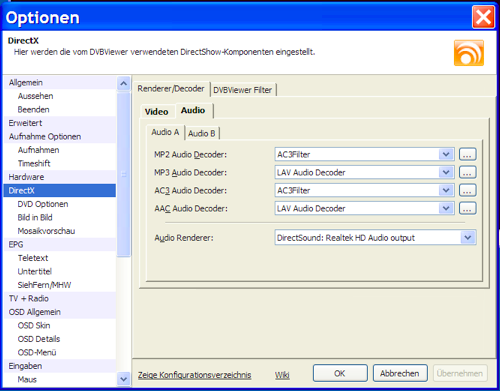Open the OSD Allgemein category

60,312
